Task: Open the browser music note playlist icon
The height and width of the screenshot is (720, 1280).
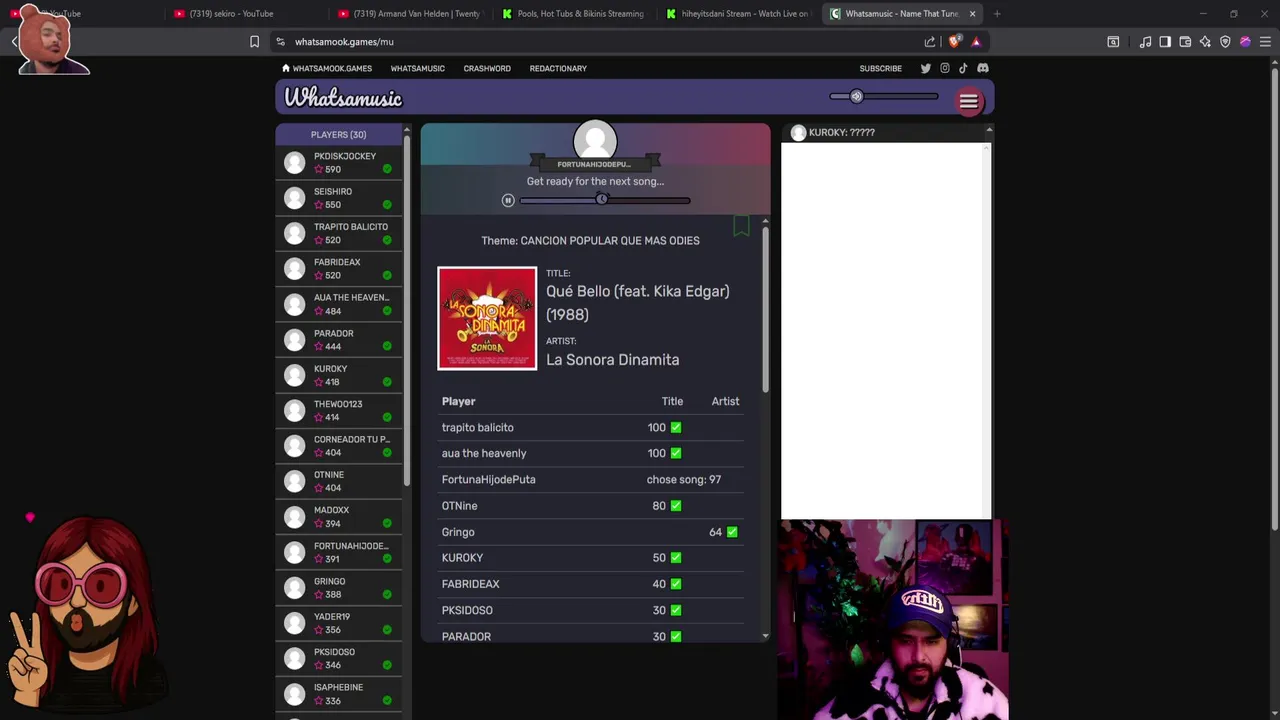Action: point(1145,42)
